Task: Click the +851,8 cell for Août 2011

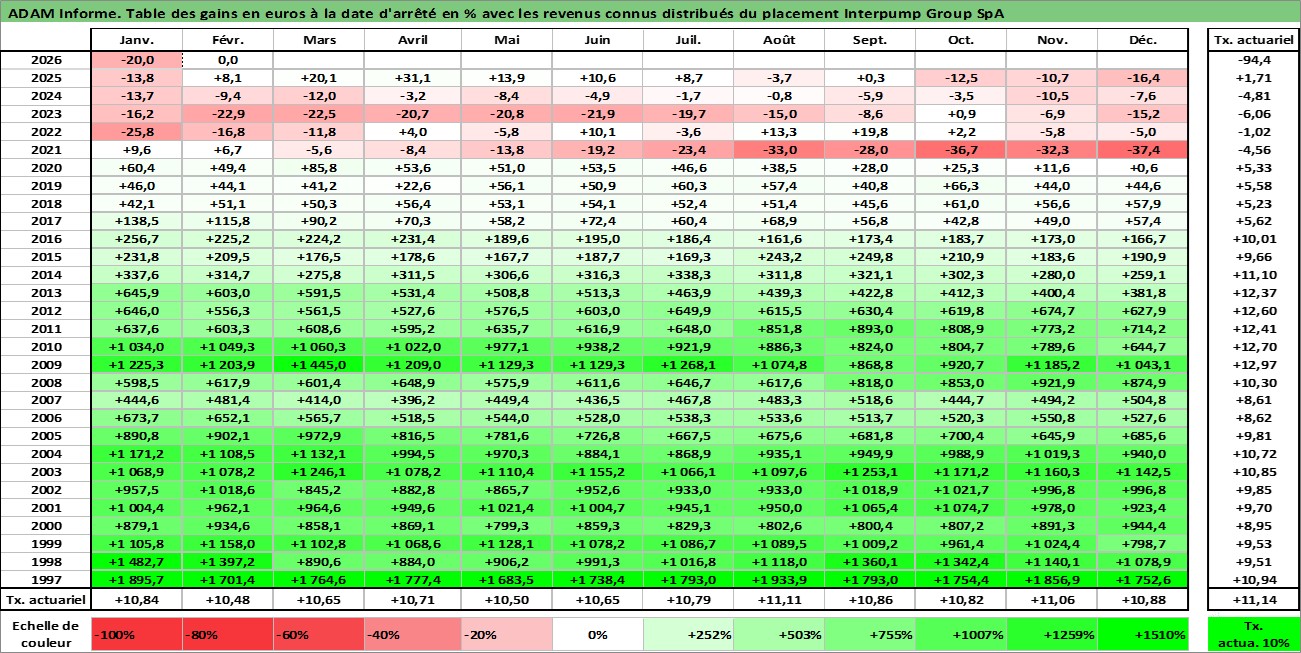Action: click(x=778, y=329)
